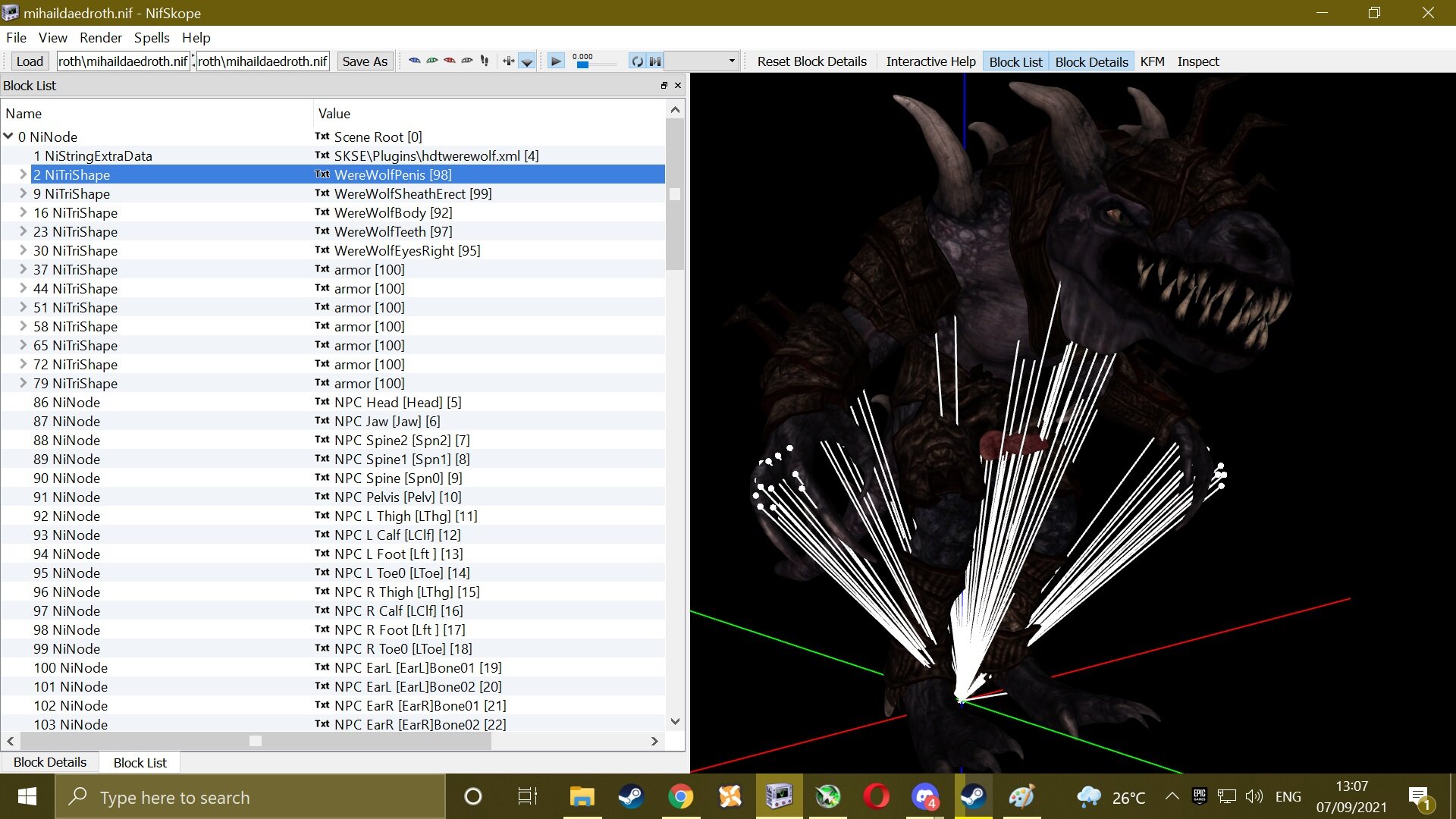Screen dimensions: 1456x819
Task: Click the gray eye view icon
Action: pos(467,61)
